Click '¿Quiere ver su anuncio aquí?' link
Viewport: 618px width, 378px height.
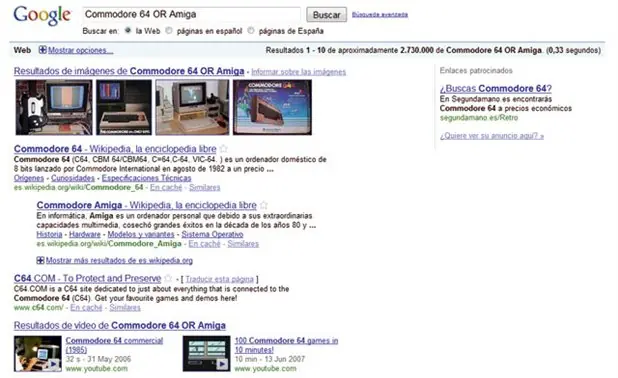pos(492,136)
